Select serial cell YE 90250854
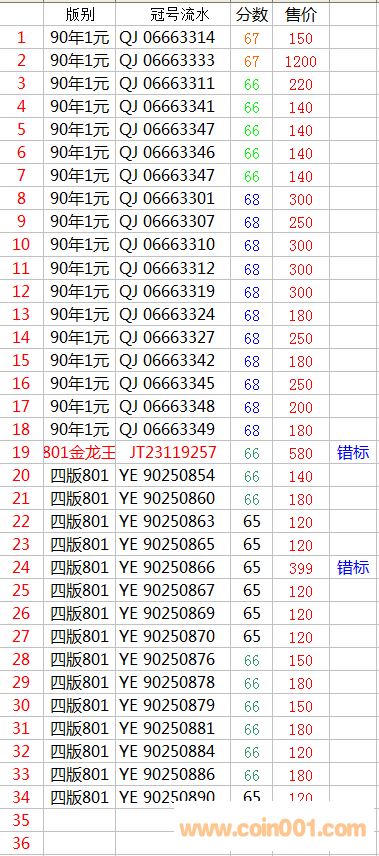 coord(173,475)
